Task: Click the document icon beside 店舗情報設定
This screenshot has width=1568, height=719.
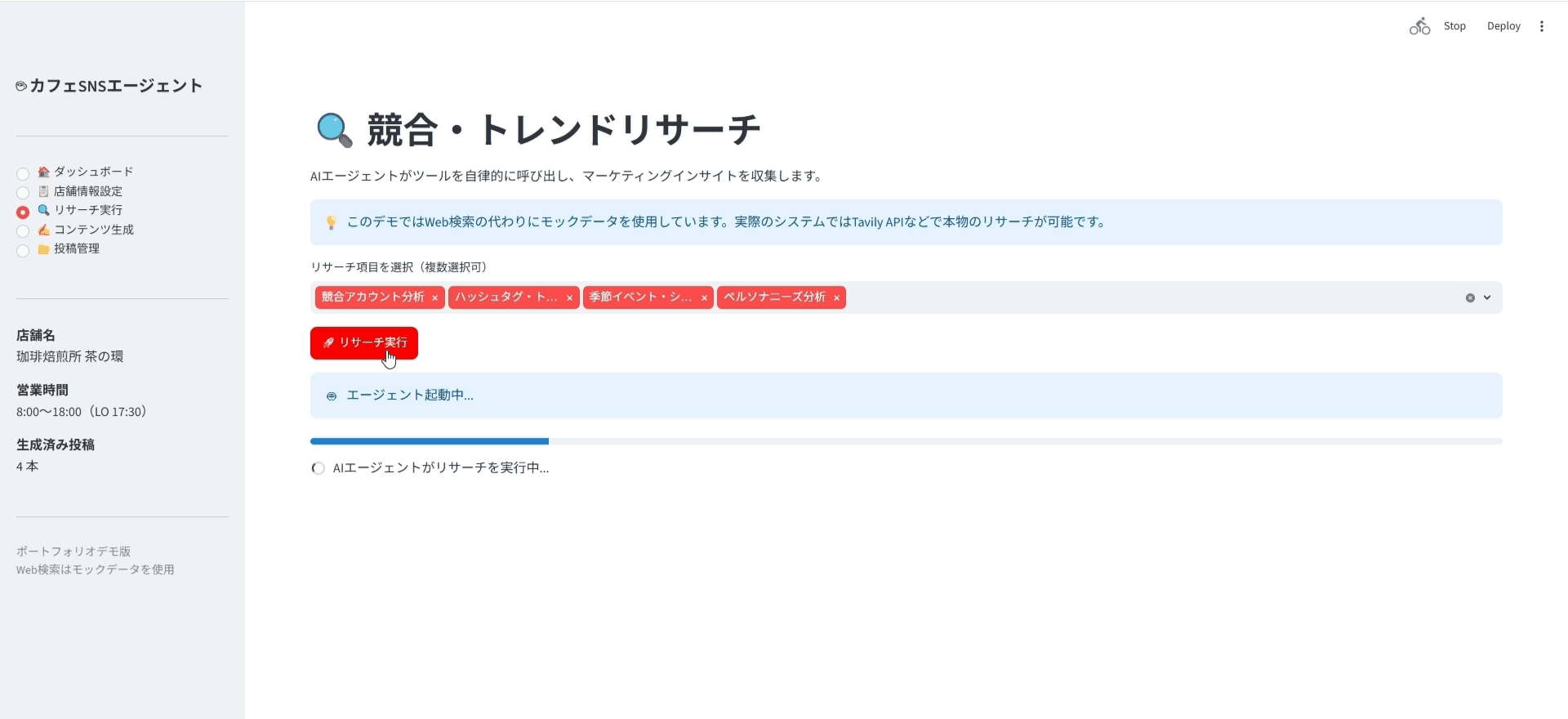Action: pos(44,191)
